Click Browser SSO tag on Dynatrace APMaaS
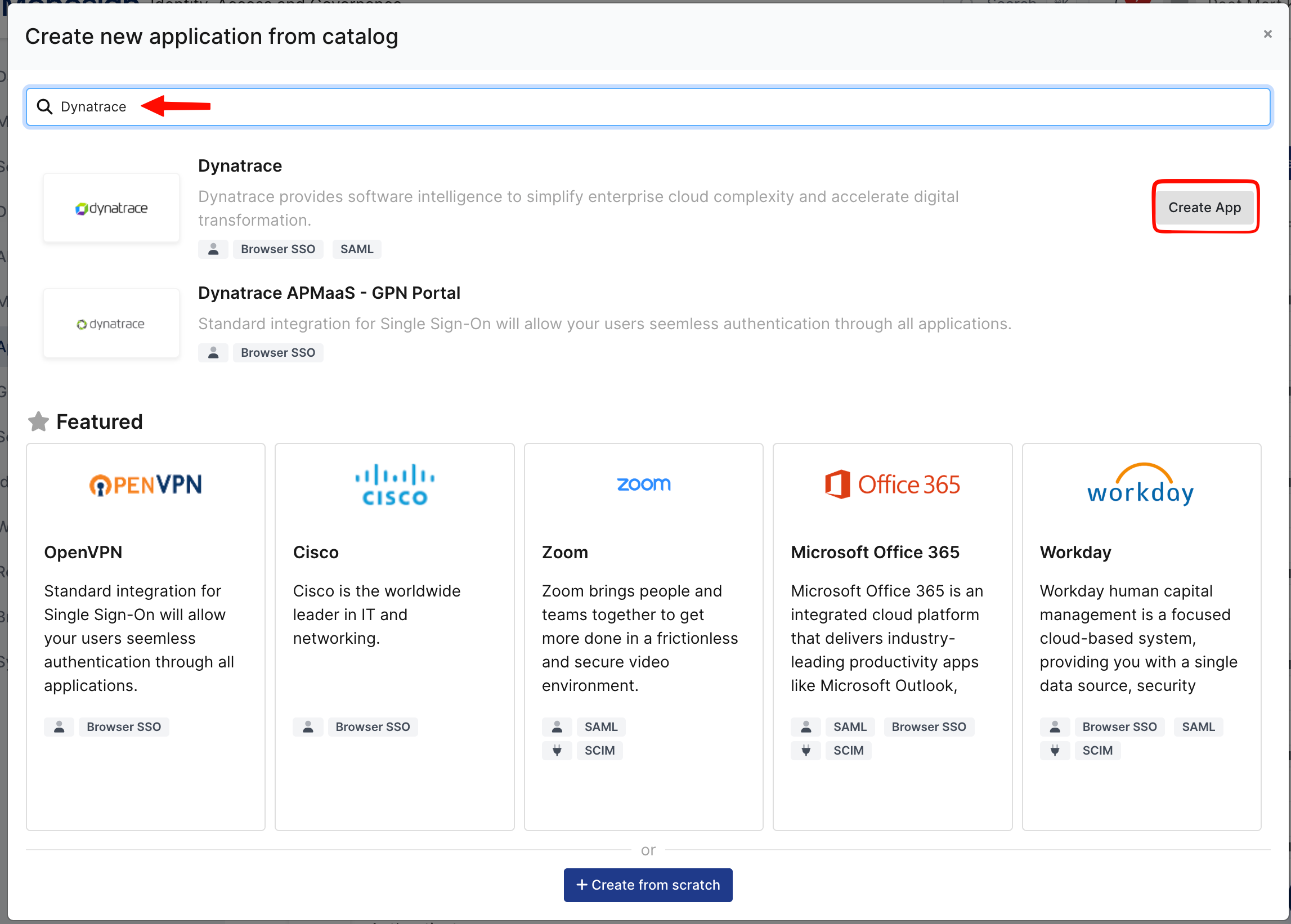Screen dimensions: 1291x924 (x=277, y=353)
